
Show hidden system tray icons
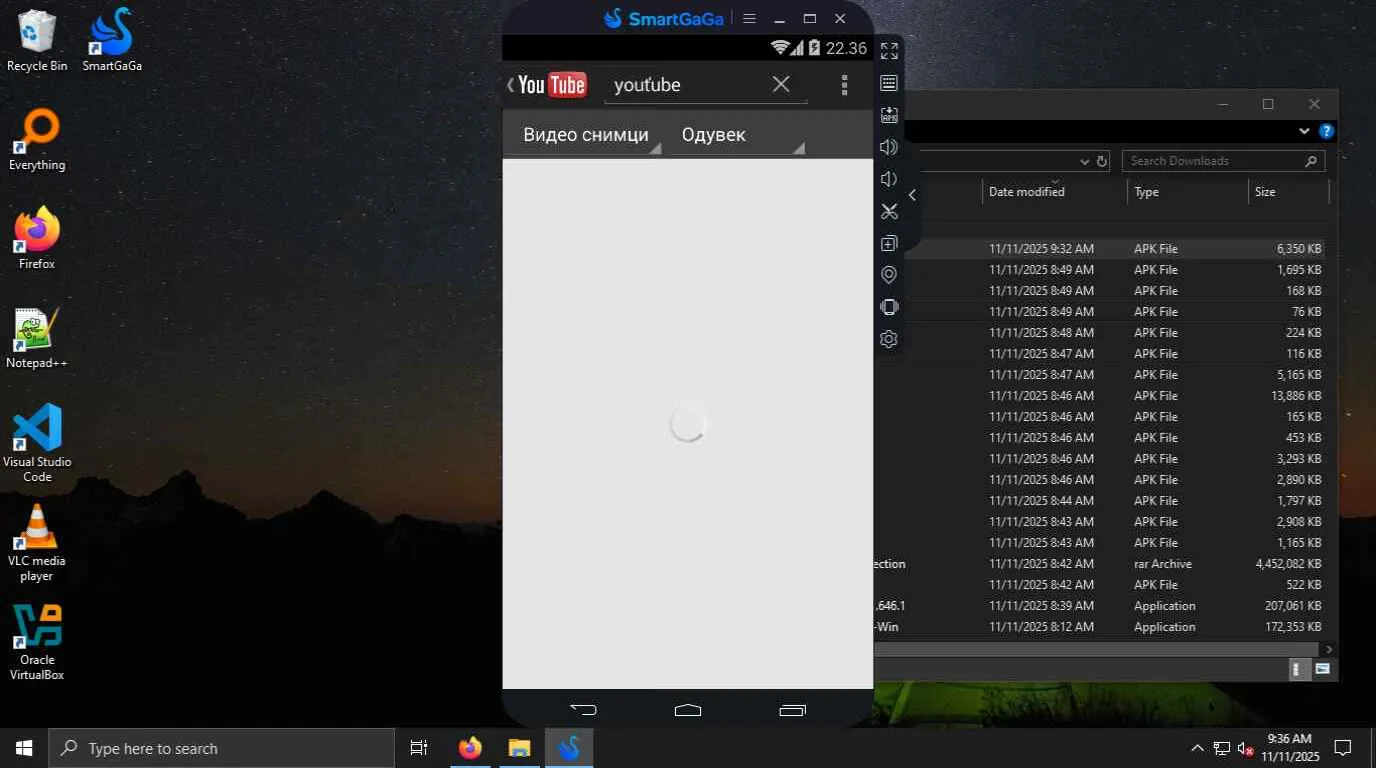pyautogui.click(x=1197, y=748)
